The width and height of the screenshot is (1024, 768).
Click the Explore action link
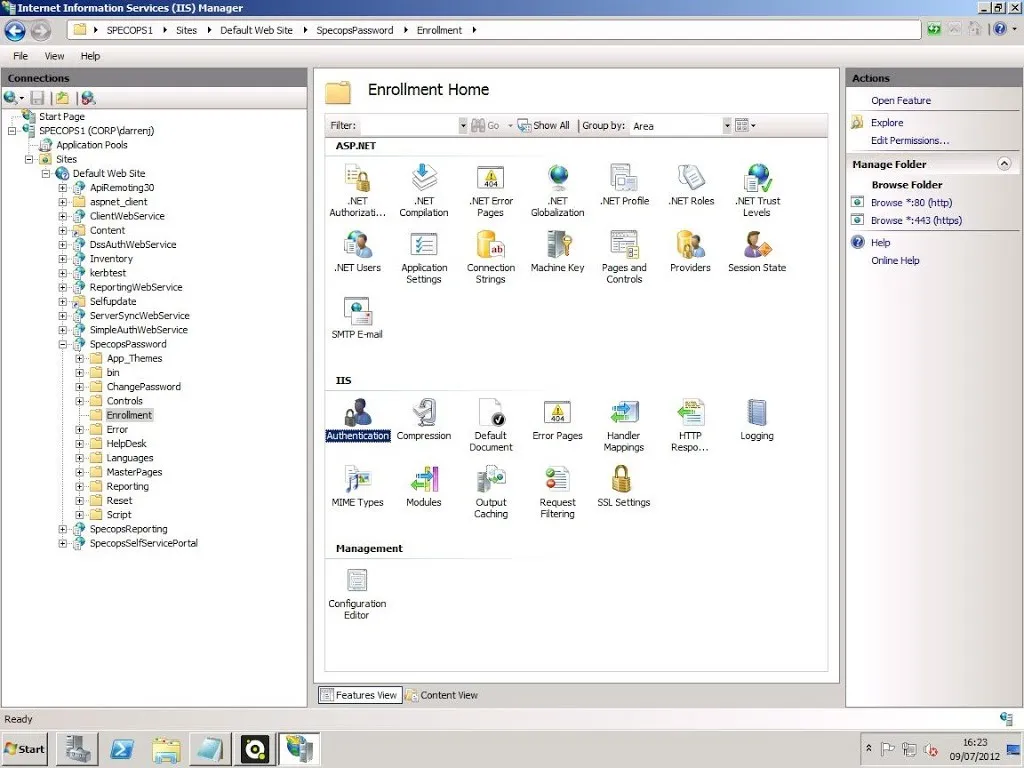pos(886,123)
